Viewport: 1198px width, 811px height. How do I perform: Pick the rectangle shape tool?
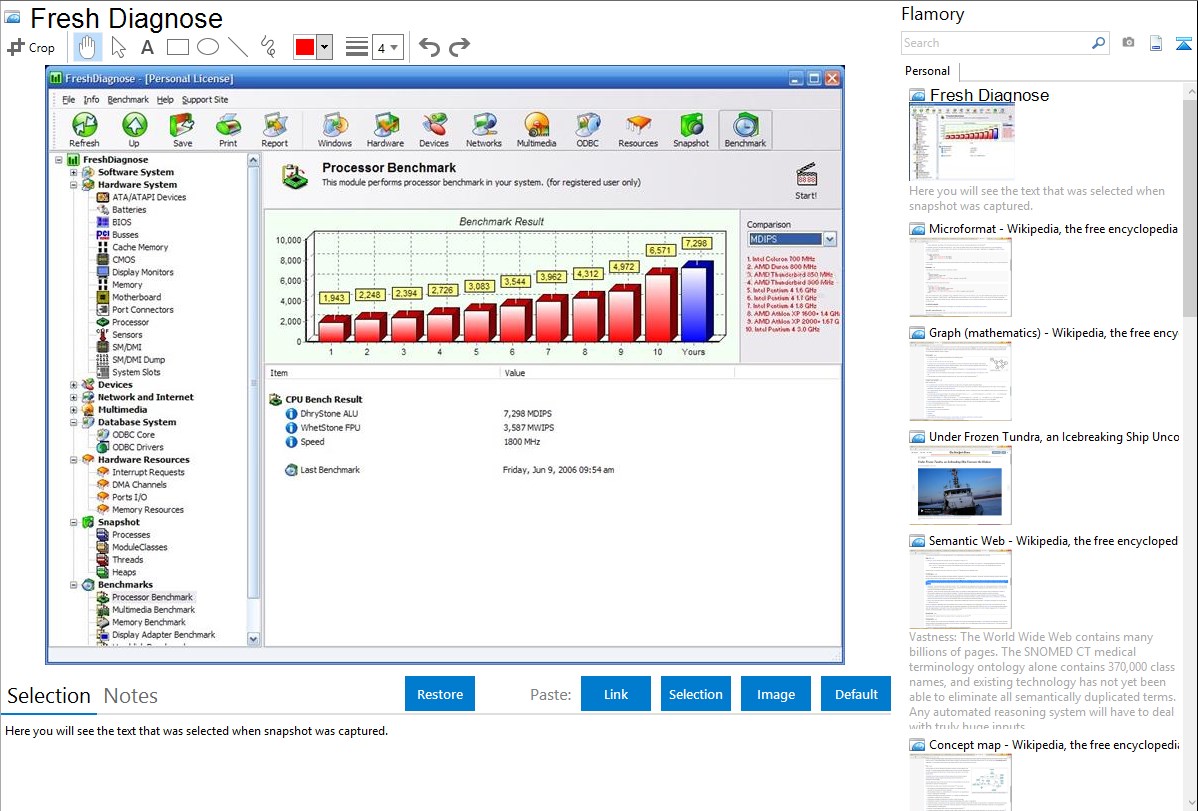pyautogui.click(x=177, y=47)
